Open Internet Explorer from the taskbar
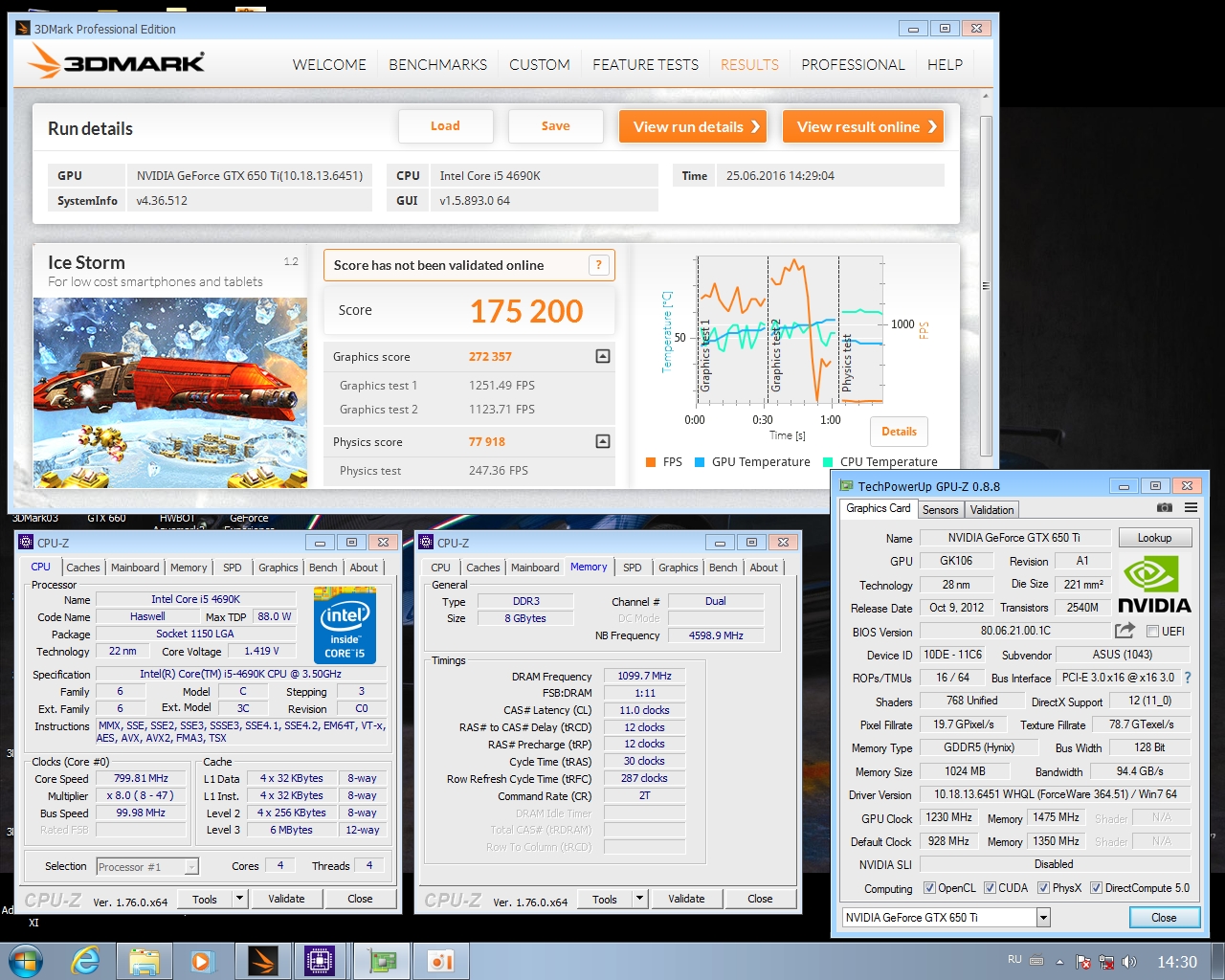Image resolution: width=1225 pixels, height=980 pixels. 86,961
